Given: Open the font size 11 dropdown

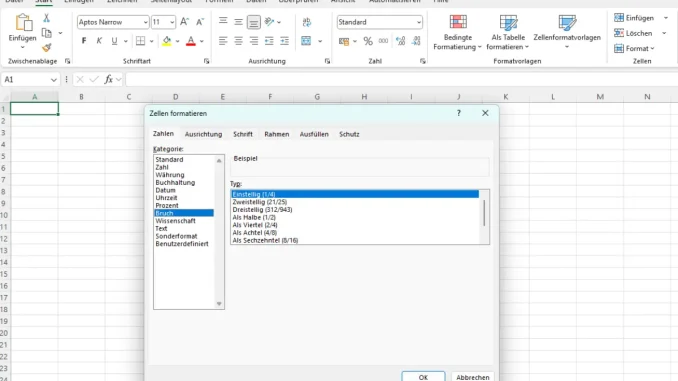Looking at the screenshot, I should tap(172, 22).
